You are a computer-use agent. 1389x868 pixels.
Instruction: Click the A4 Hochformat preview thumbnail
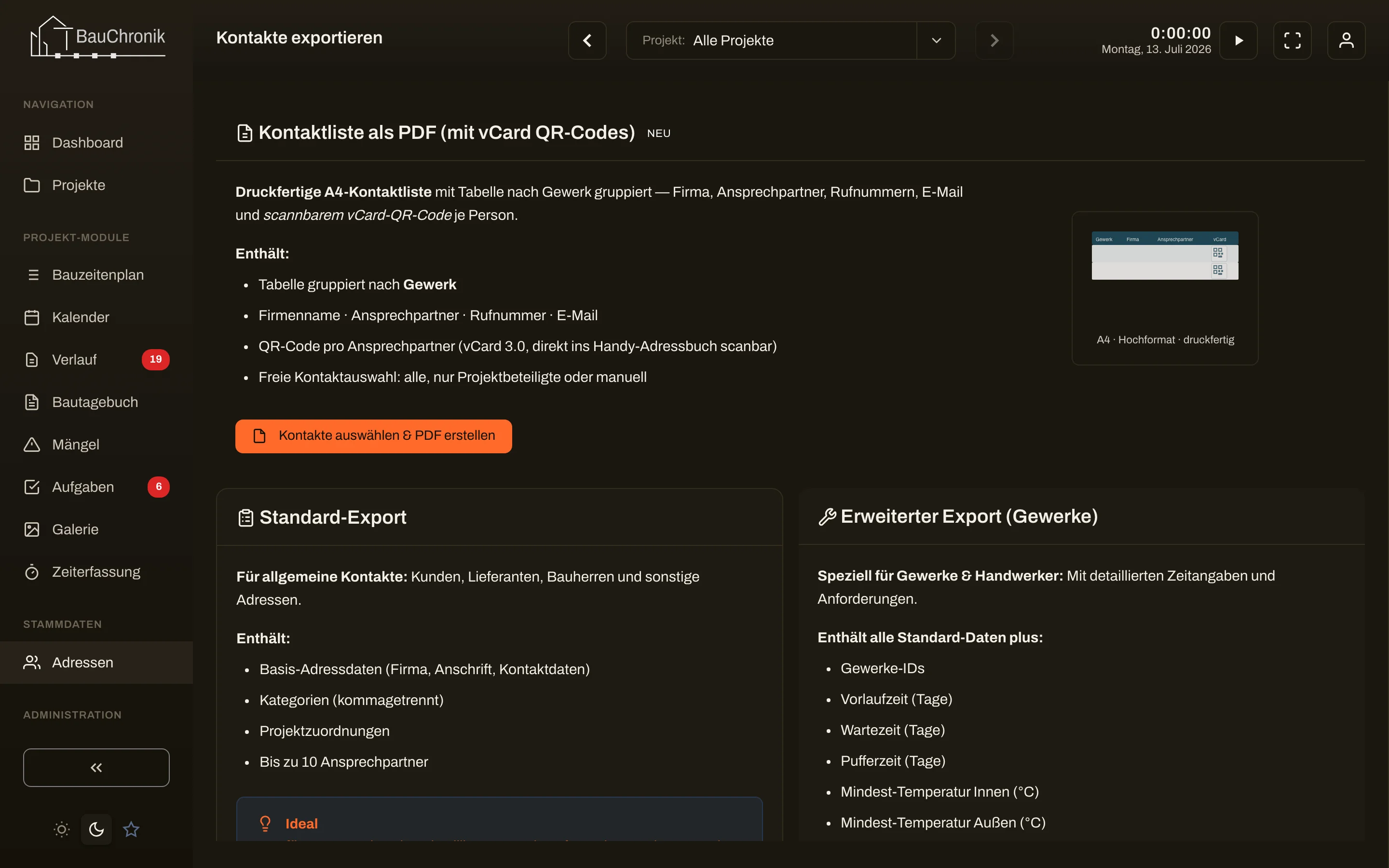[1165, 288]
